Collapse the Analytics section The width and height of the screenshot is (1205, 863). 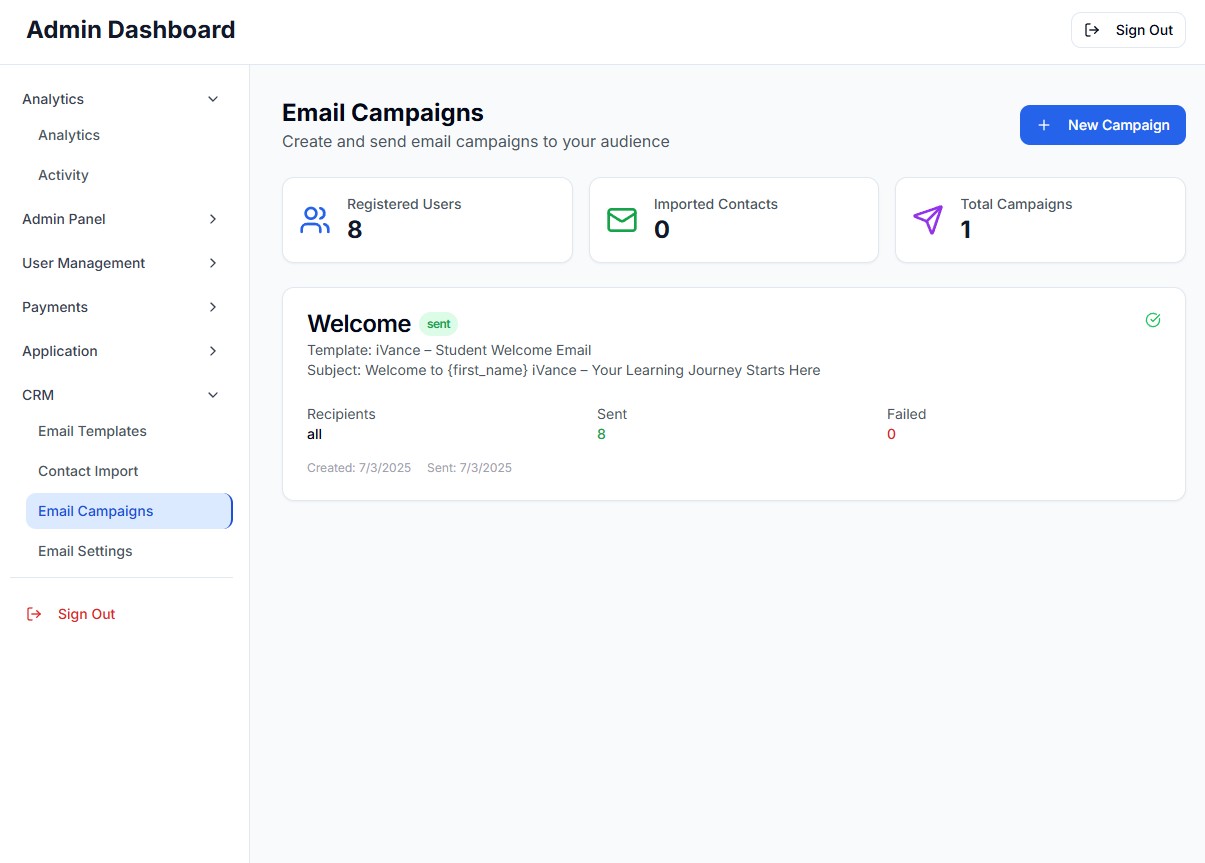[212, 99]
